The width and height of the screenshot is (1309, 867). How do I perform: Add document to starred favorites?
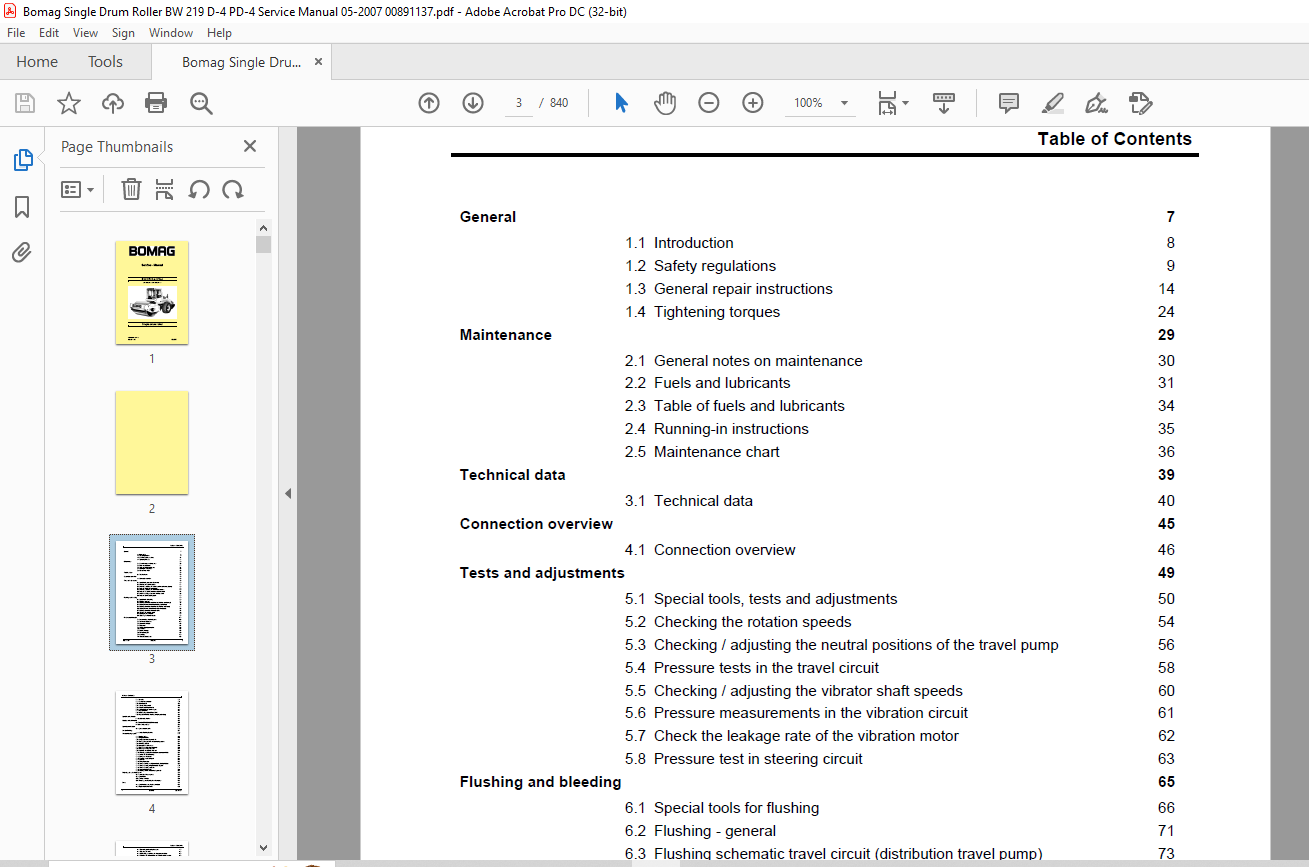(69, 103)
